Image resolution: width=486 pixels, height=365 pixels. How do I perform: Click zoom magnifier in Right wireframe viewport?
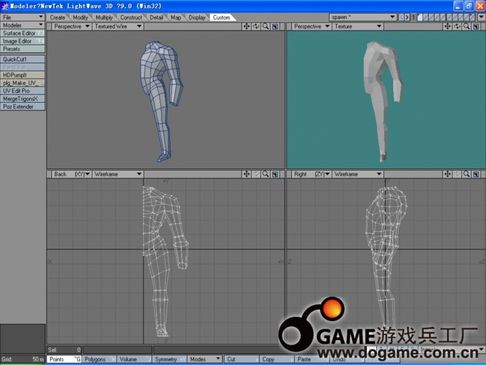point(467,174)
